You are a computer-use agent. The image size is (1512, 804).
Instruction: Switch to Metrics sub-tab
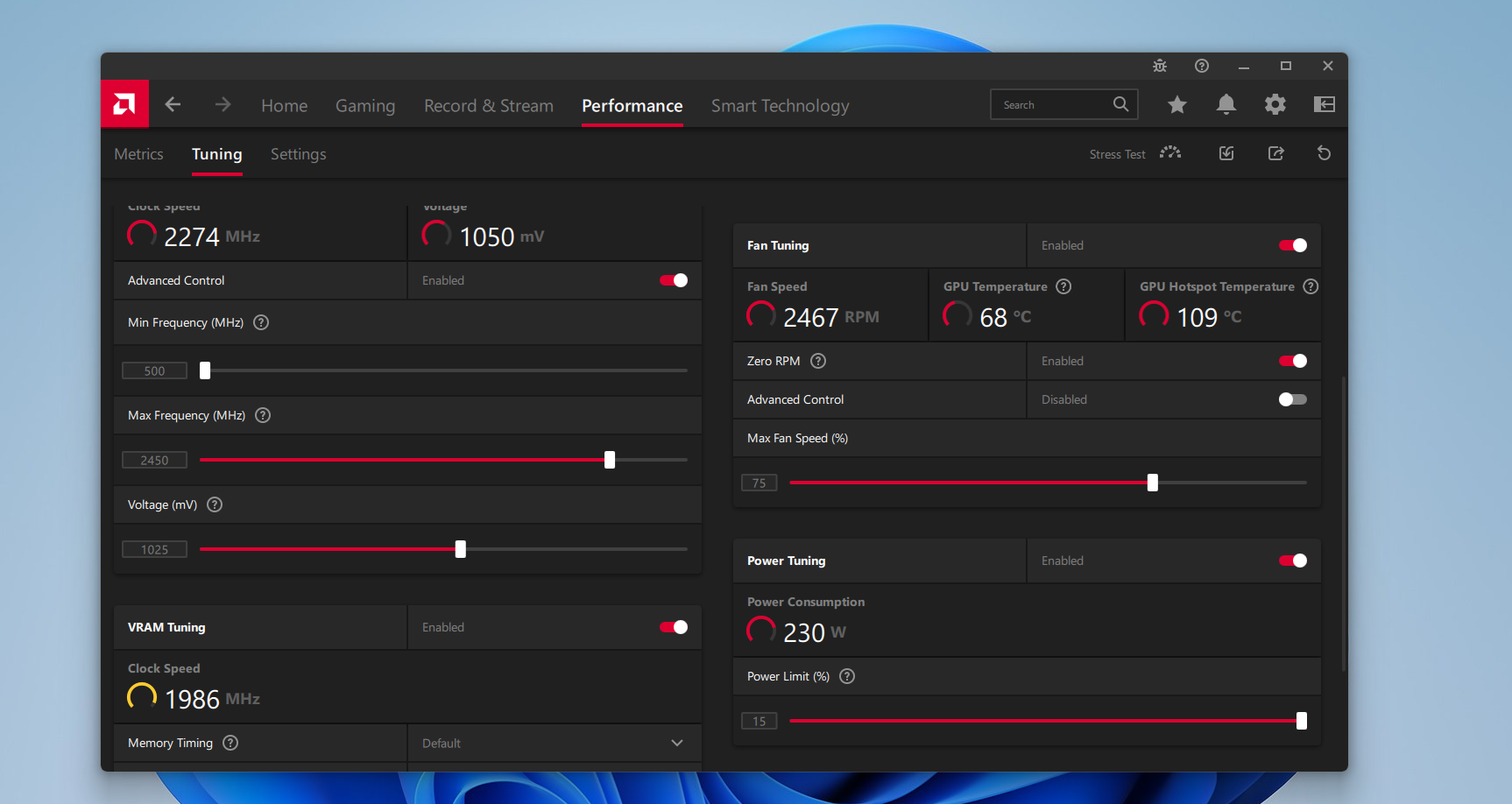(138, 154)
